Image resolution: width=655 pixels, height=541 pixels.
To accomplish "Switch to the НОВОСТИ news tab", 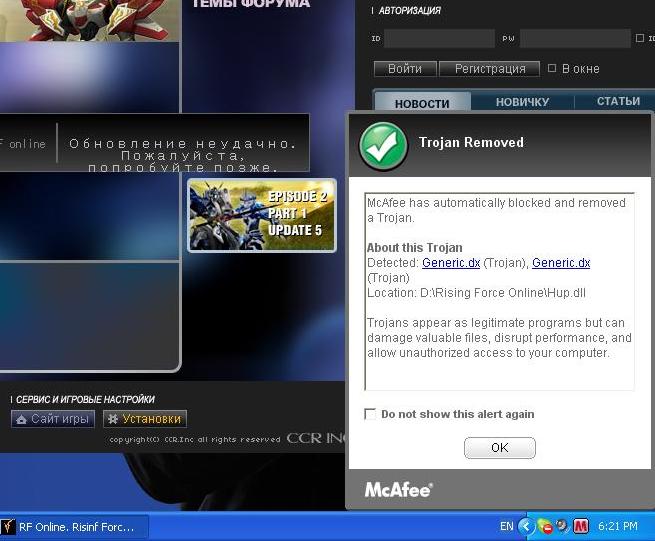I will 422,102.
